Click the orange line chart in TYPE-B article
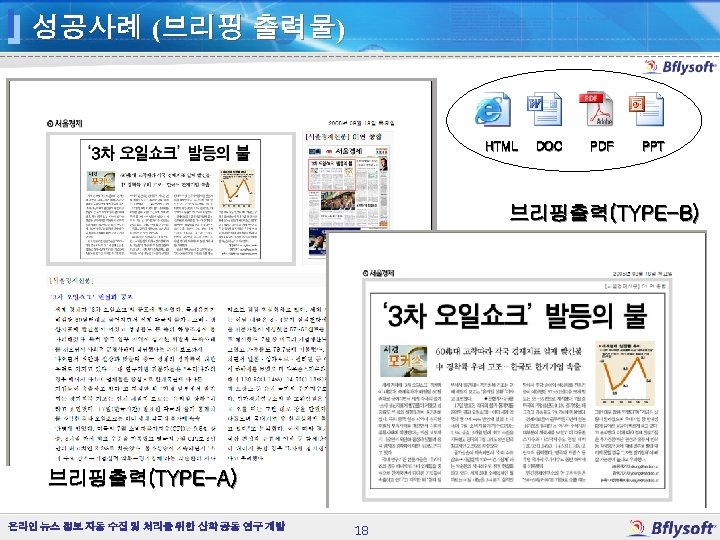The image size is (720, 540). (624, 372)
